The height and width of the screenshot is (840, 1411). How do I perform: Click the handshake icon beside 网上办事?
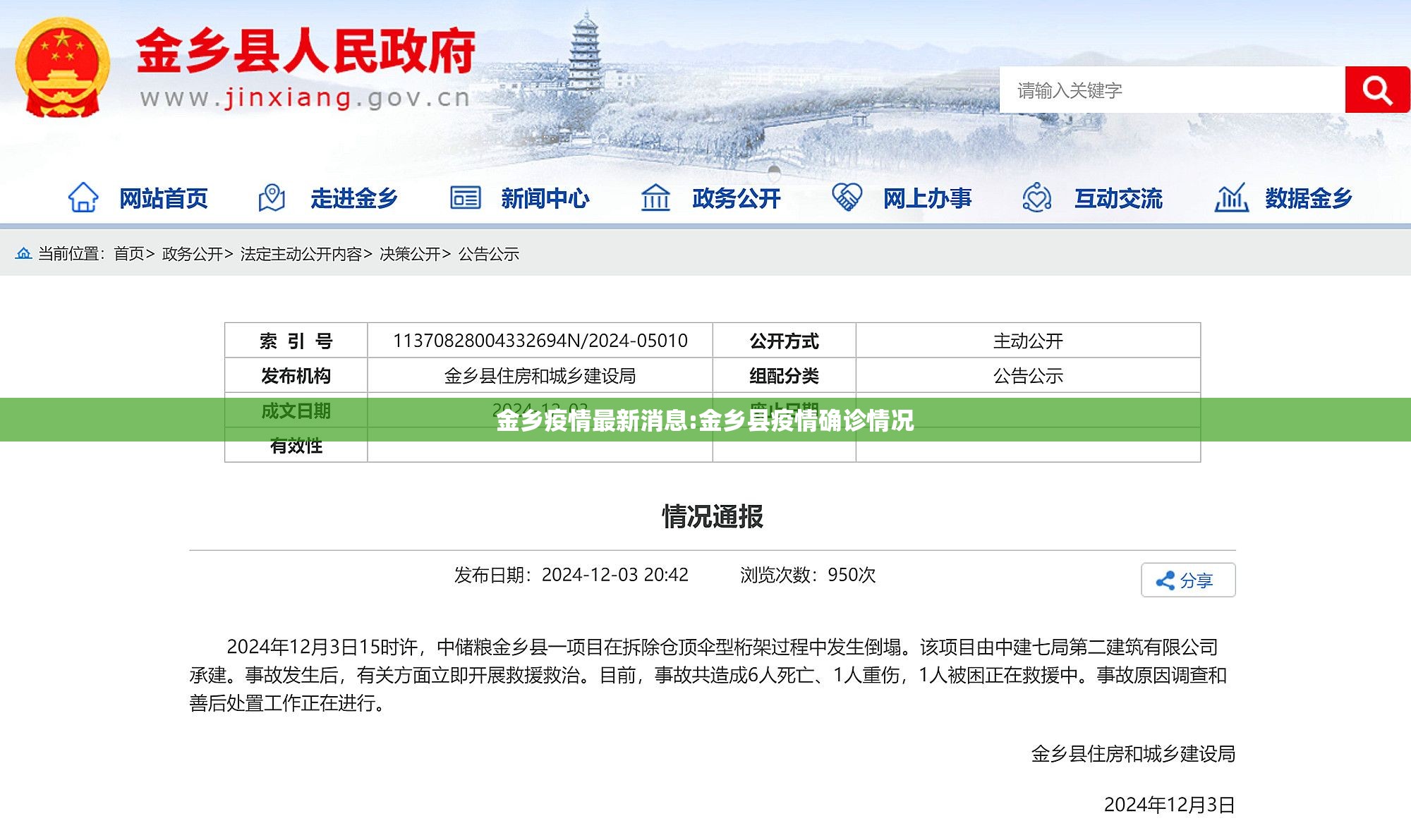pyautogui.click(x=847, y=197)
